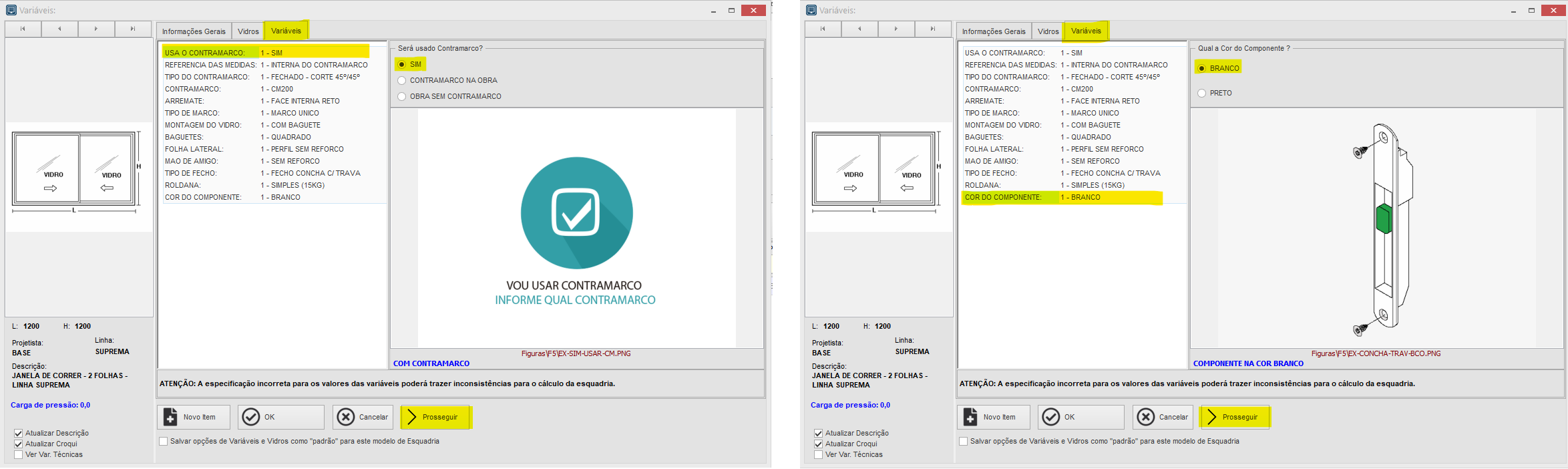Open Informações Gerais tab in left window
1568x469 pixels.
(x=194, y=31)
